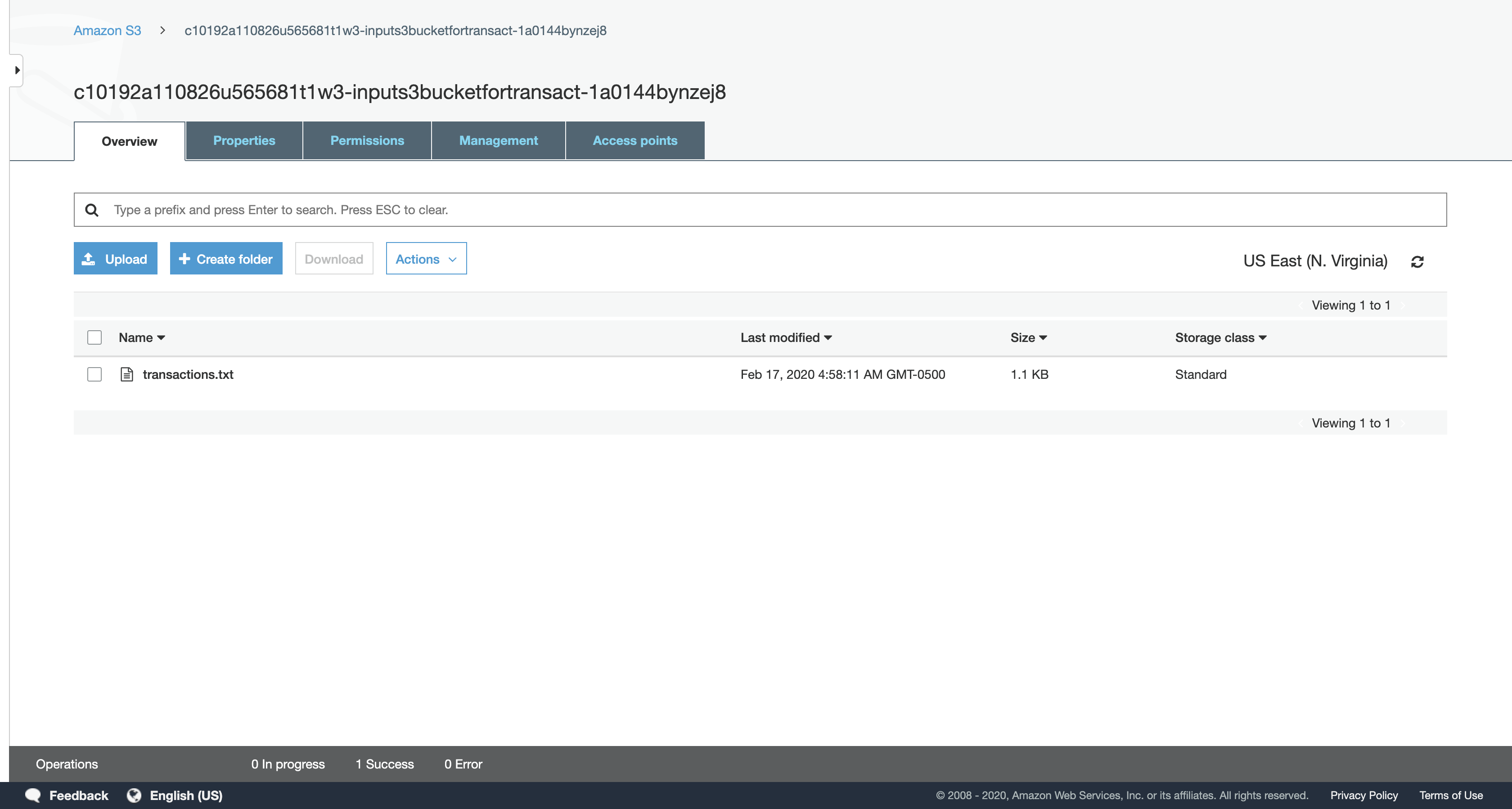Expand the left sidebar with arrow icon

17,71
